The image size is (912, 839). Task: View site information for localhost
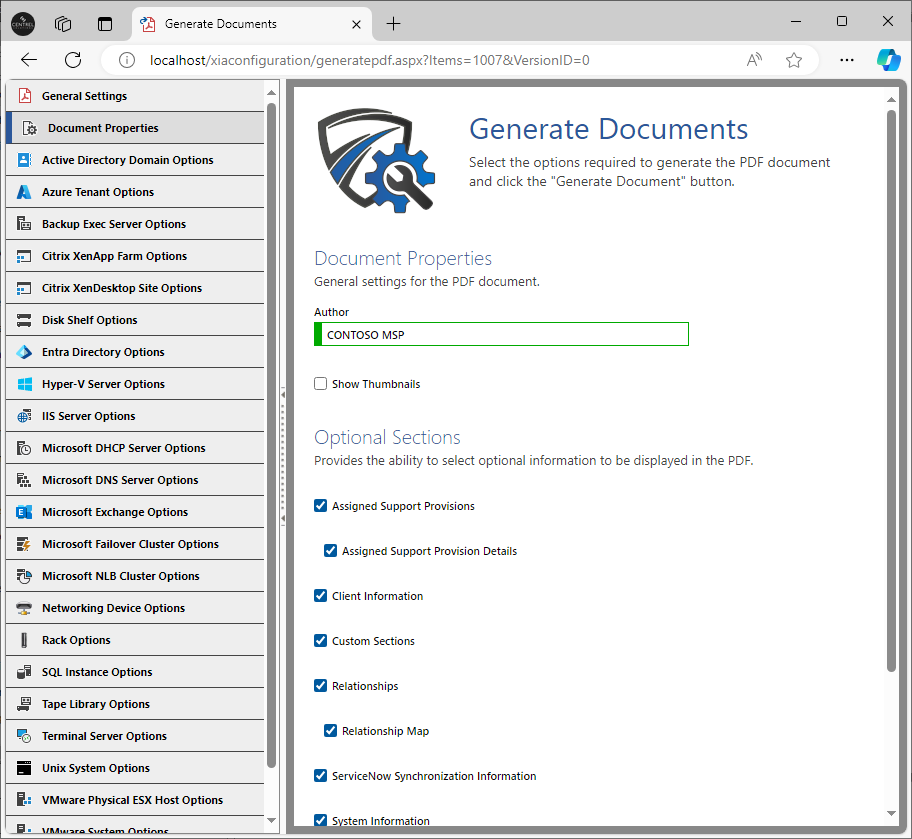[x=127, y=60]
